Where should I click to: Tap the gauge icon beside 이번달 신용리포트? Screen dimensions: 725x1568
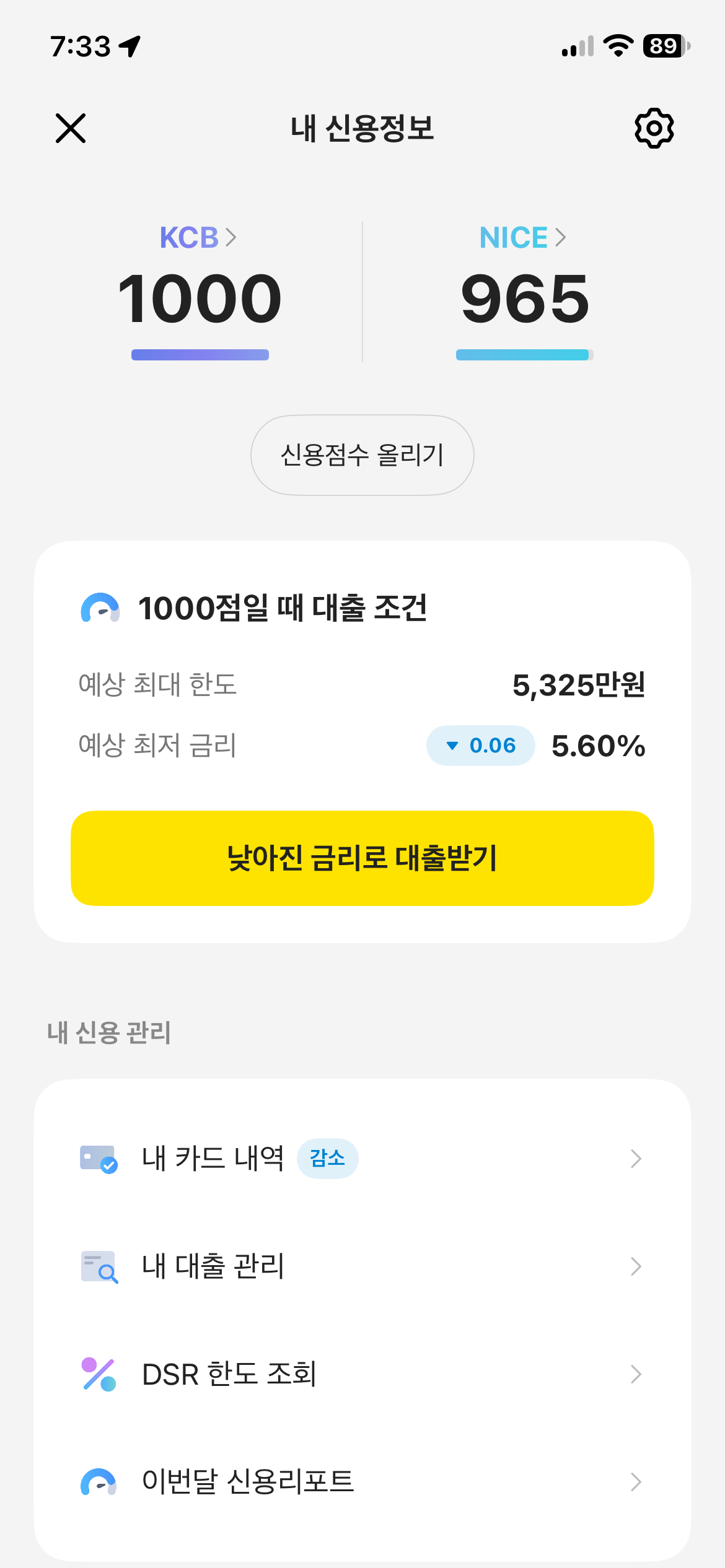tap(99, 1482)
